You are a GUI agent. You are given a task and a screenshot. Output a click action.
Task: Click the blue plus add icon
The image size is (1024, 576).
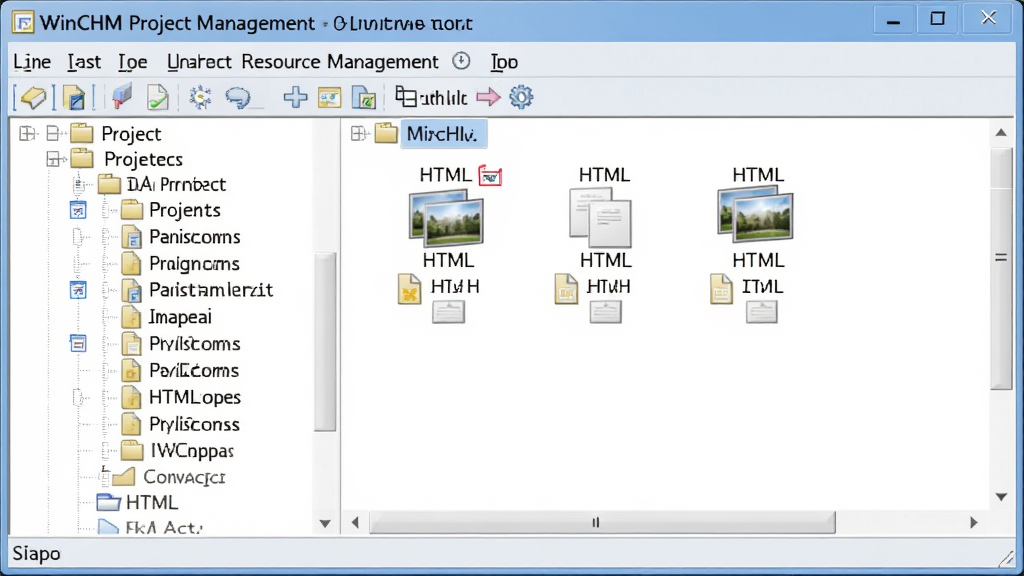[295, 97]
